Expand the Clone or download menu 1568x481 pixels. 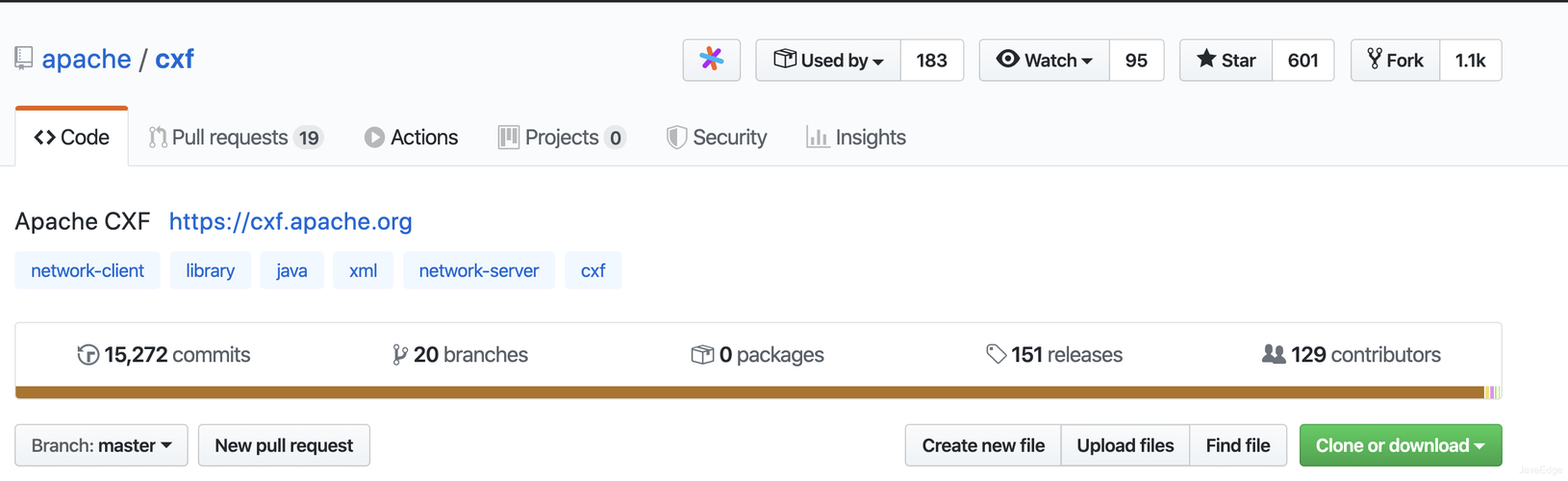coord(1400,445)
